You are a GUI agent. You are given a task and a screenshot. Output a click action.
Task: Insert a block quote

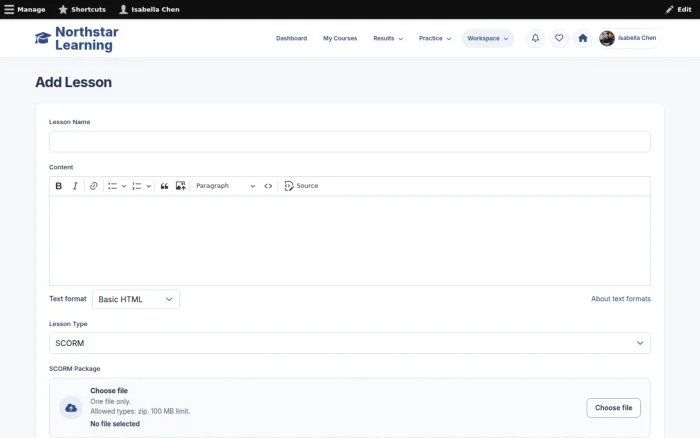164,186
